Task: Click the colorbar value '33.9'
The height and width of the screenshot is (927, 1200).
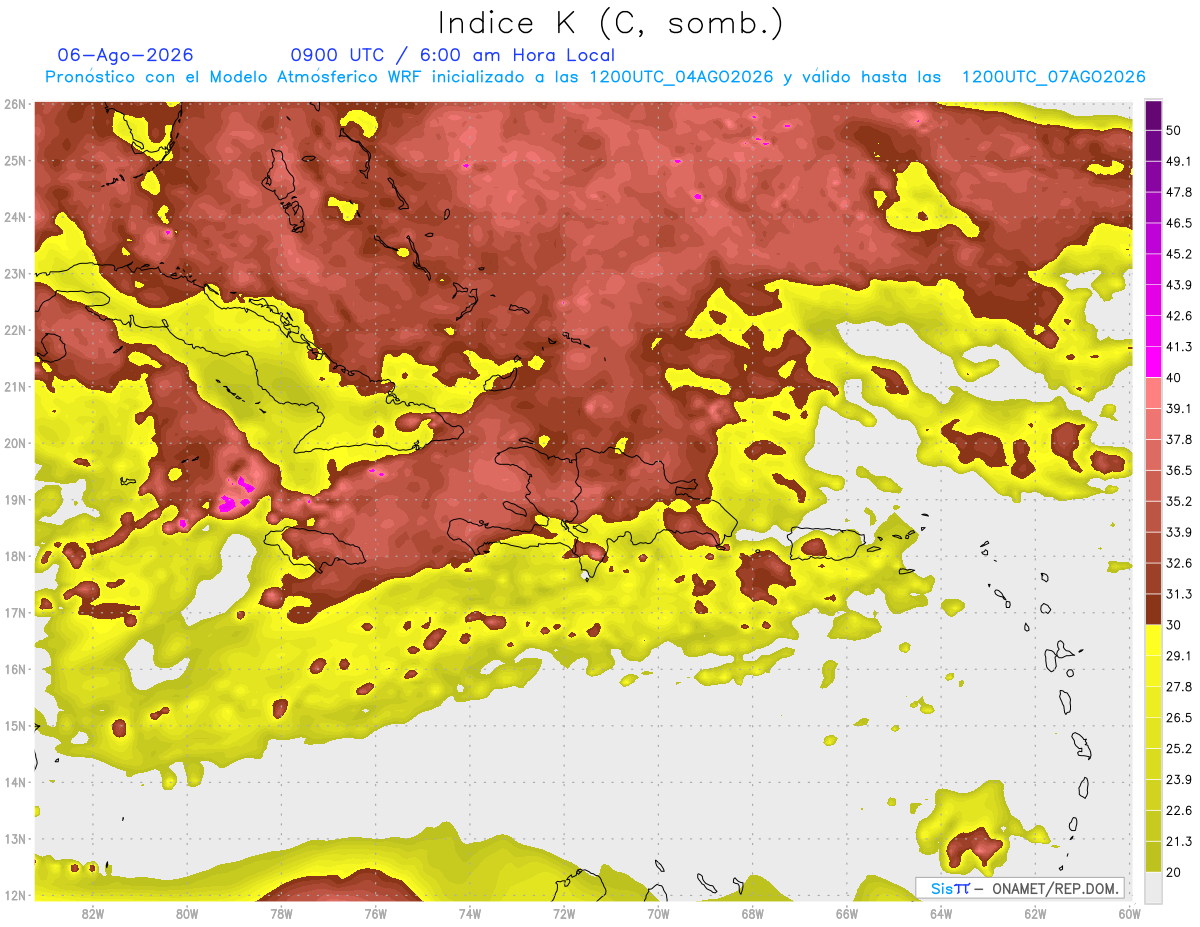Action: 1179,532
